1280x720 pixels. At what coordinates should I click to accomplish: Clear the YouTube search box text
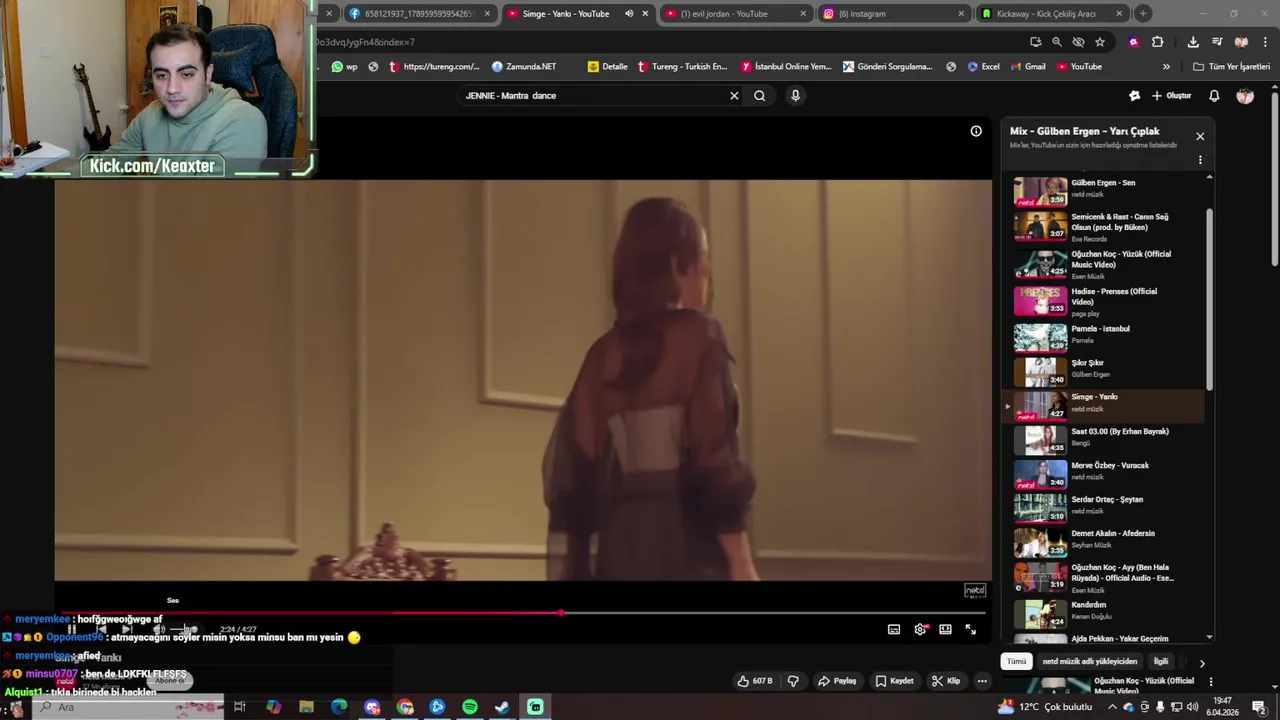pyautogui.click(x=734, y=96)
